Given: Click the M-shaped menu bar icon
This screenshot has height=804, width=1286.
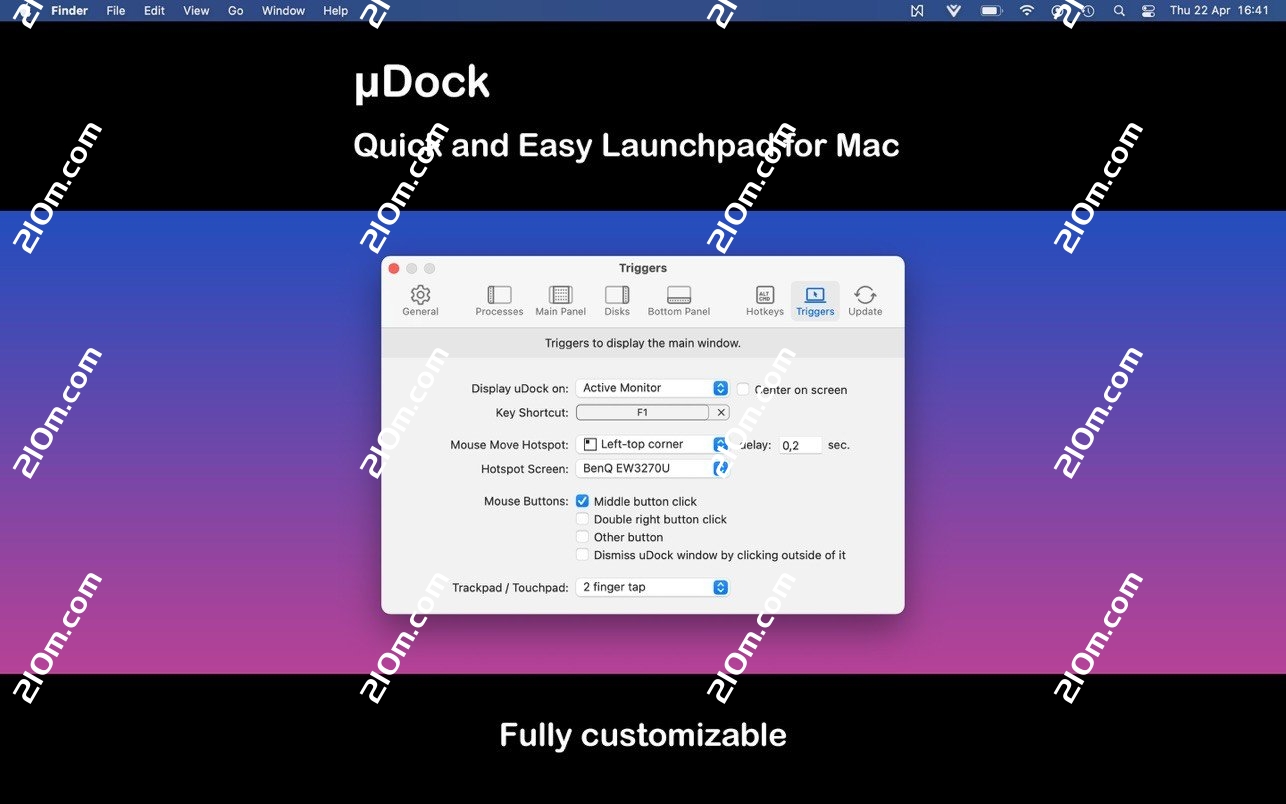Looking at the screenshot, I should click(x=917, y=11).
